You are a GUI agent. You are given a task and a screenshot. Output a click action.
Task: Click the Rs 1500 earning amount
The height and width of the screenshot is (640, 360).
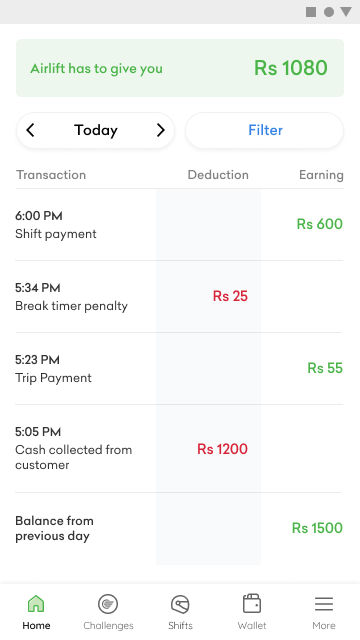coord(317,528)
